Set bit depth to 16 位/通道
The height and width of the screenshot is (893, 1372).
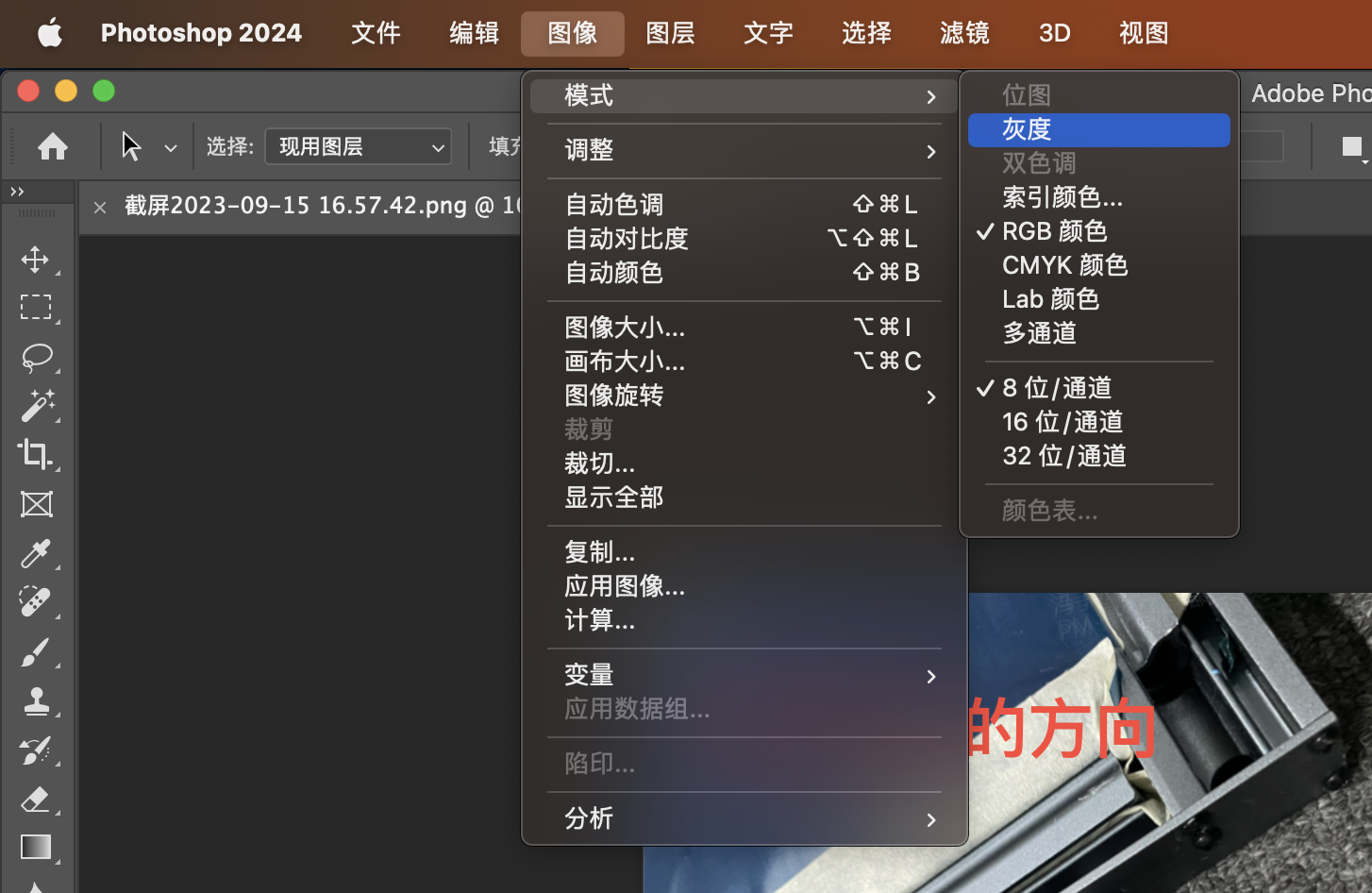tap(1062, 422)
